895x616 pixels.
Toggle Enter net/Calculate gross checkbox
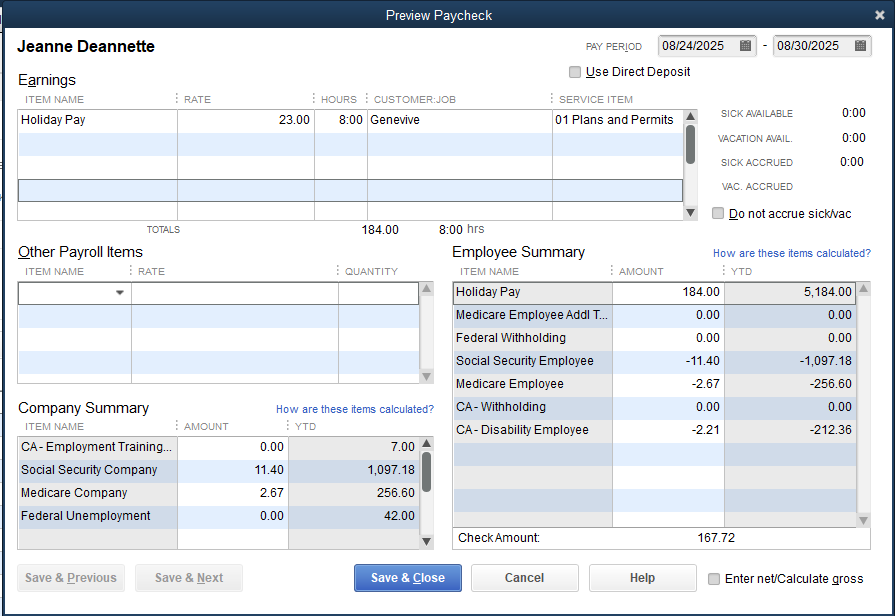click(713, 579)
